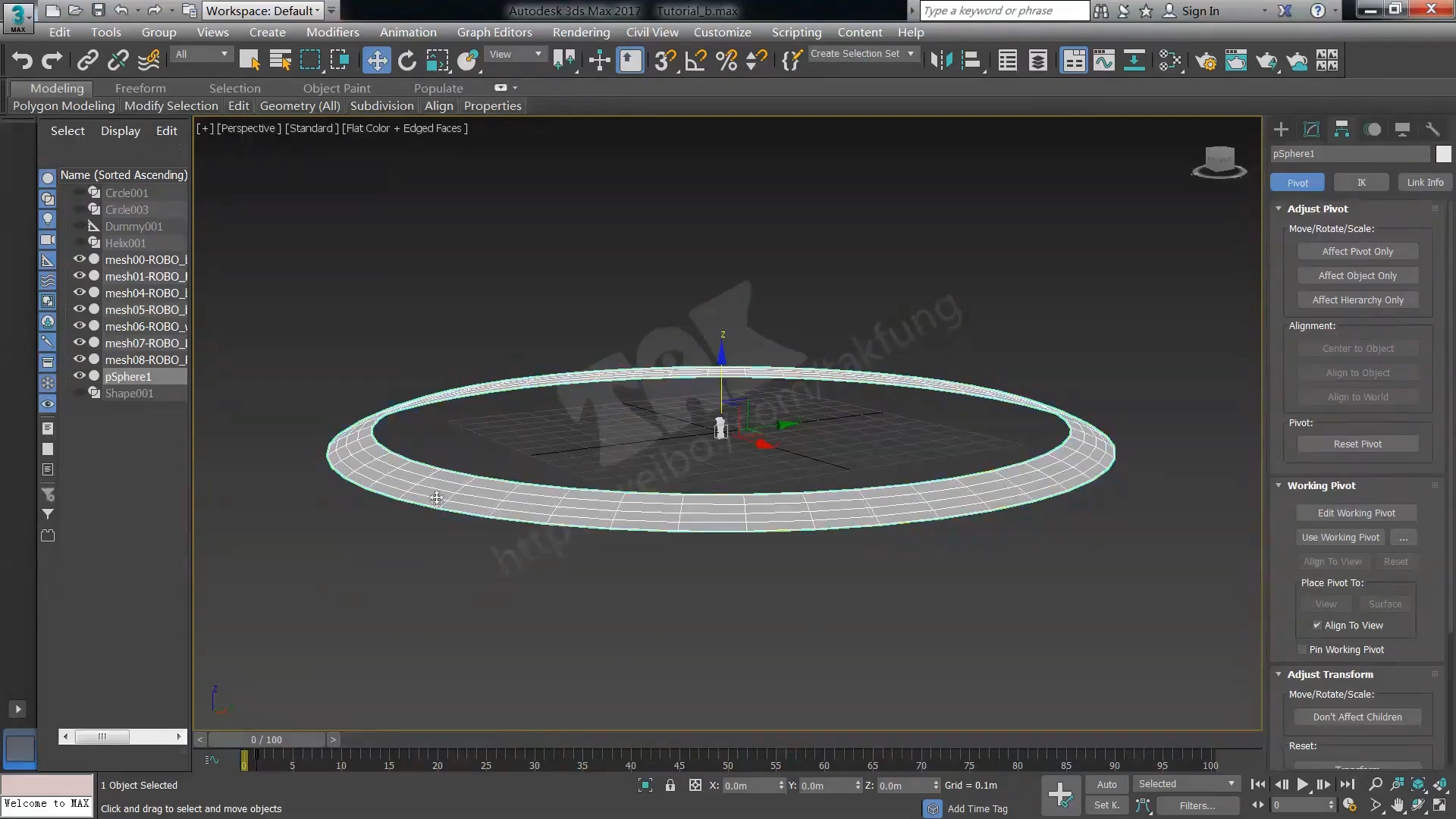
Task: Open the IK tab in Hierarchy
Action: click(x=1361, y=183)
